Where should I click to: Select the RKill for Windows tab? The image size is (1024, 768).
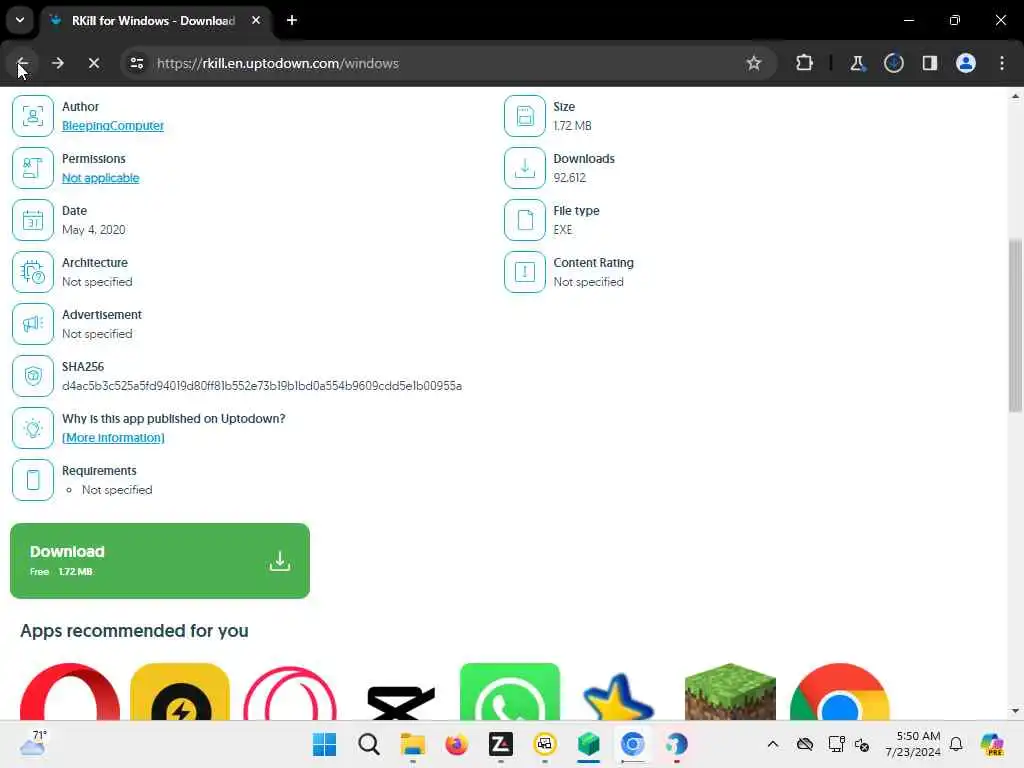click(153, 21)
